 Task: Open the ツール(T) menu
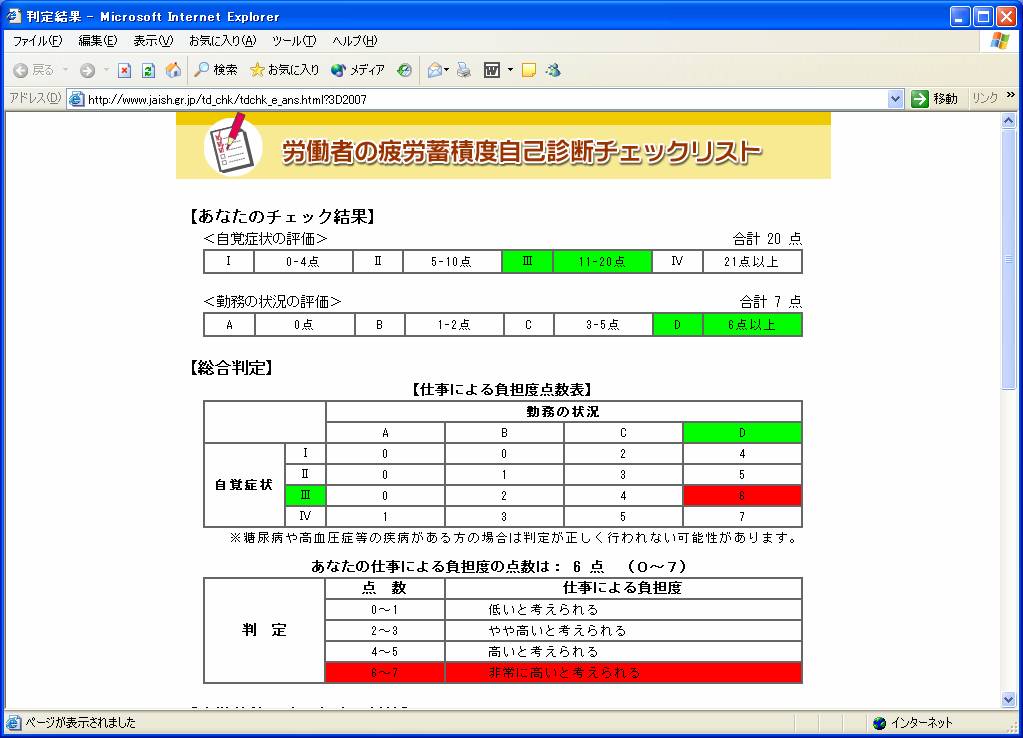tap(293, 41)
